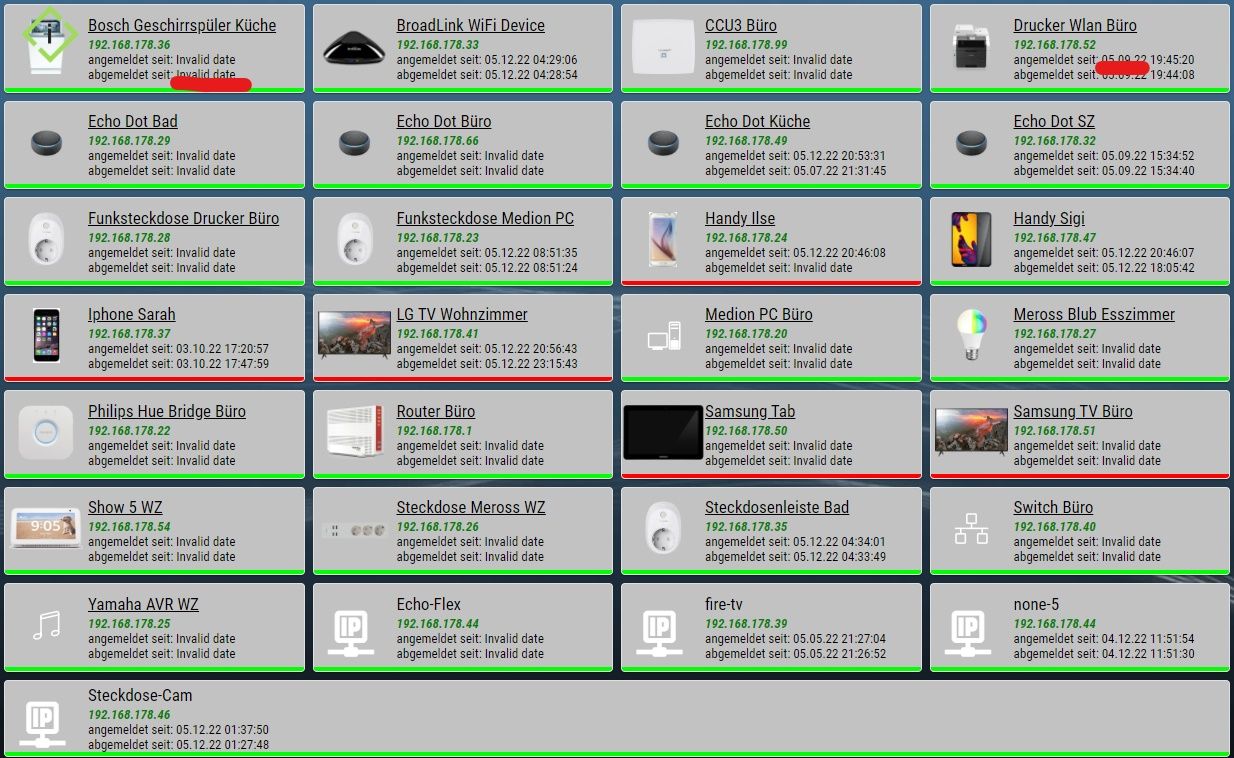Open the Router Büro link
This screenshot has height=758, width=1234.
(x=435, y=411)
